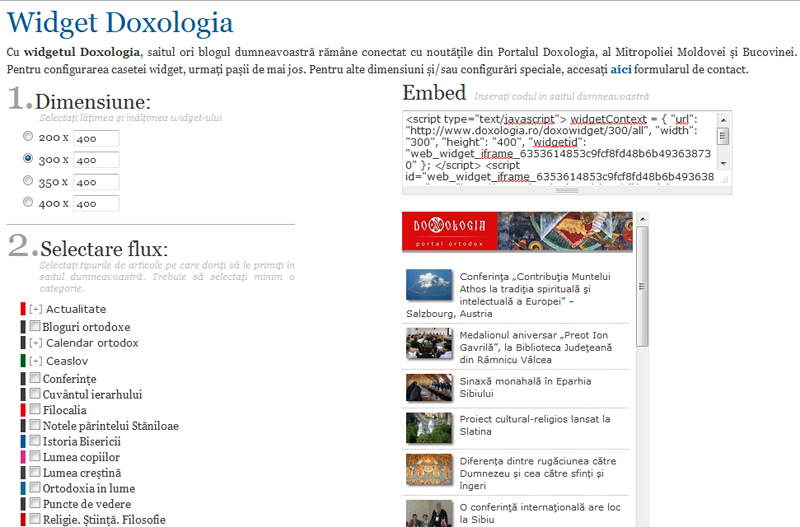Viewport: 800px width, 527px height.
Task: Select the 350 x width radio button
Action: click(28, 181)
